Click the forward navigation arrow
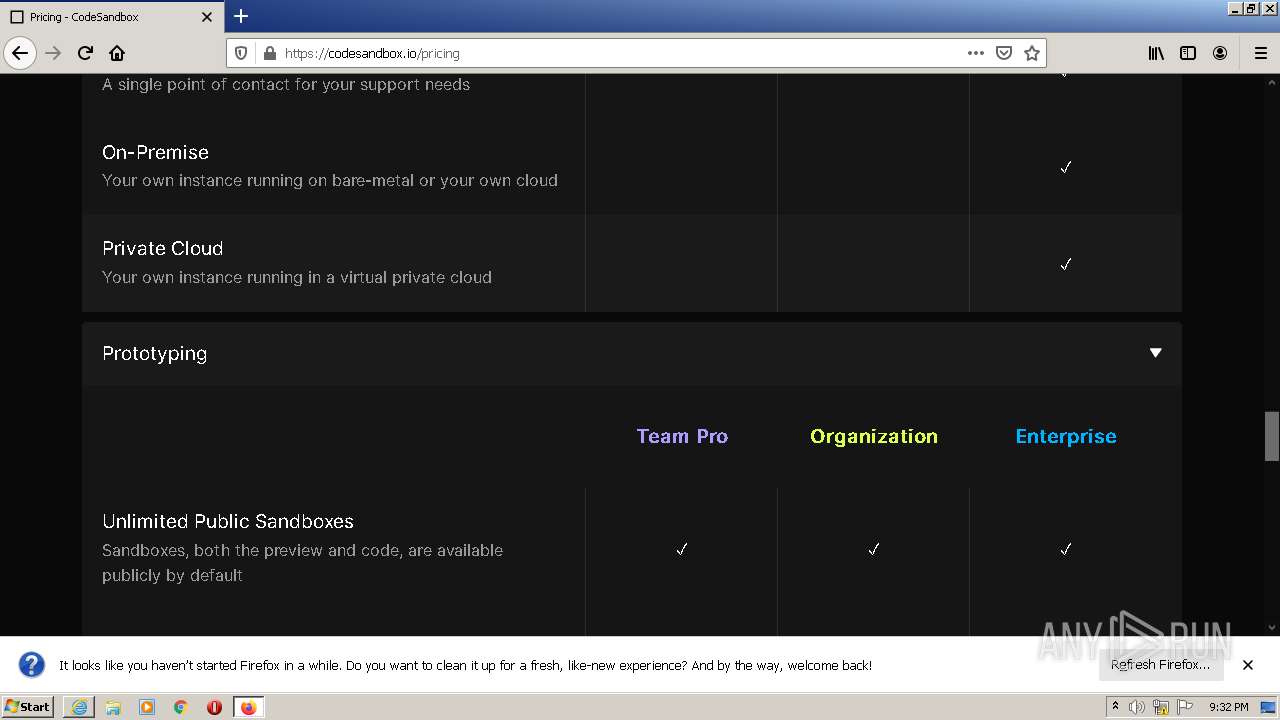This screenshot has width=1280, height=720. click(x=53, y=53)
